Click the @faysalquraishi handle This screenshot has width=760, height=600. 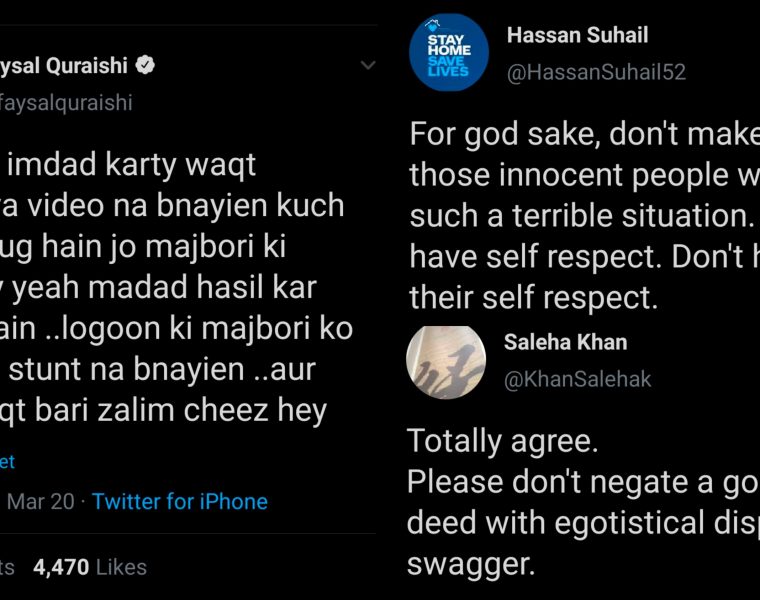click(x=66, y=103)
